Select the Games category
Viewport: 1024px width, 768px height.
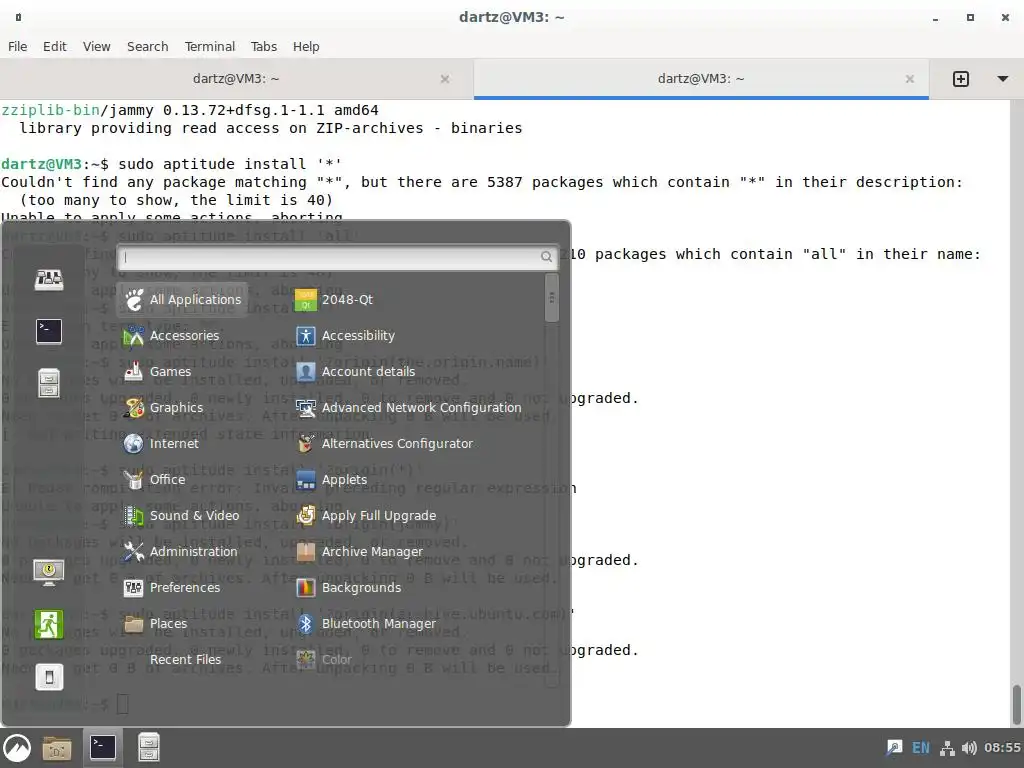157,372
